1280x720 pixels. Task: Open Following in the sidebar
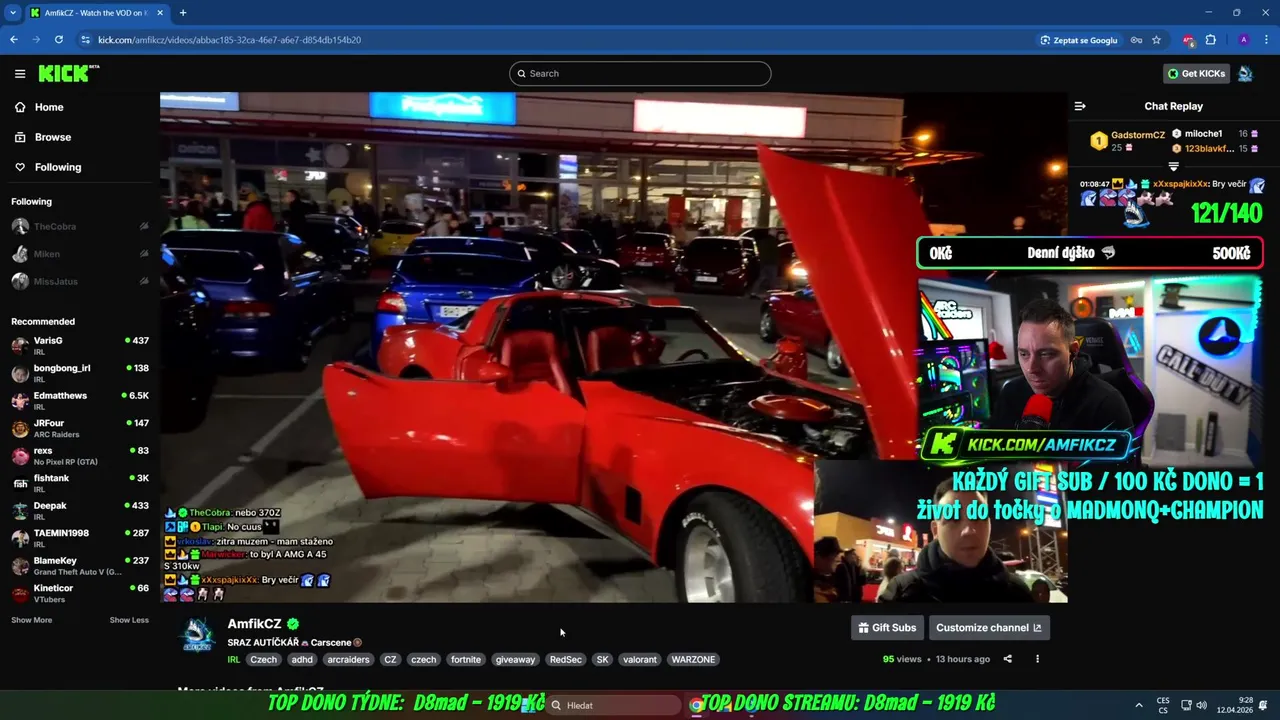[57, 167]
